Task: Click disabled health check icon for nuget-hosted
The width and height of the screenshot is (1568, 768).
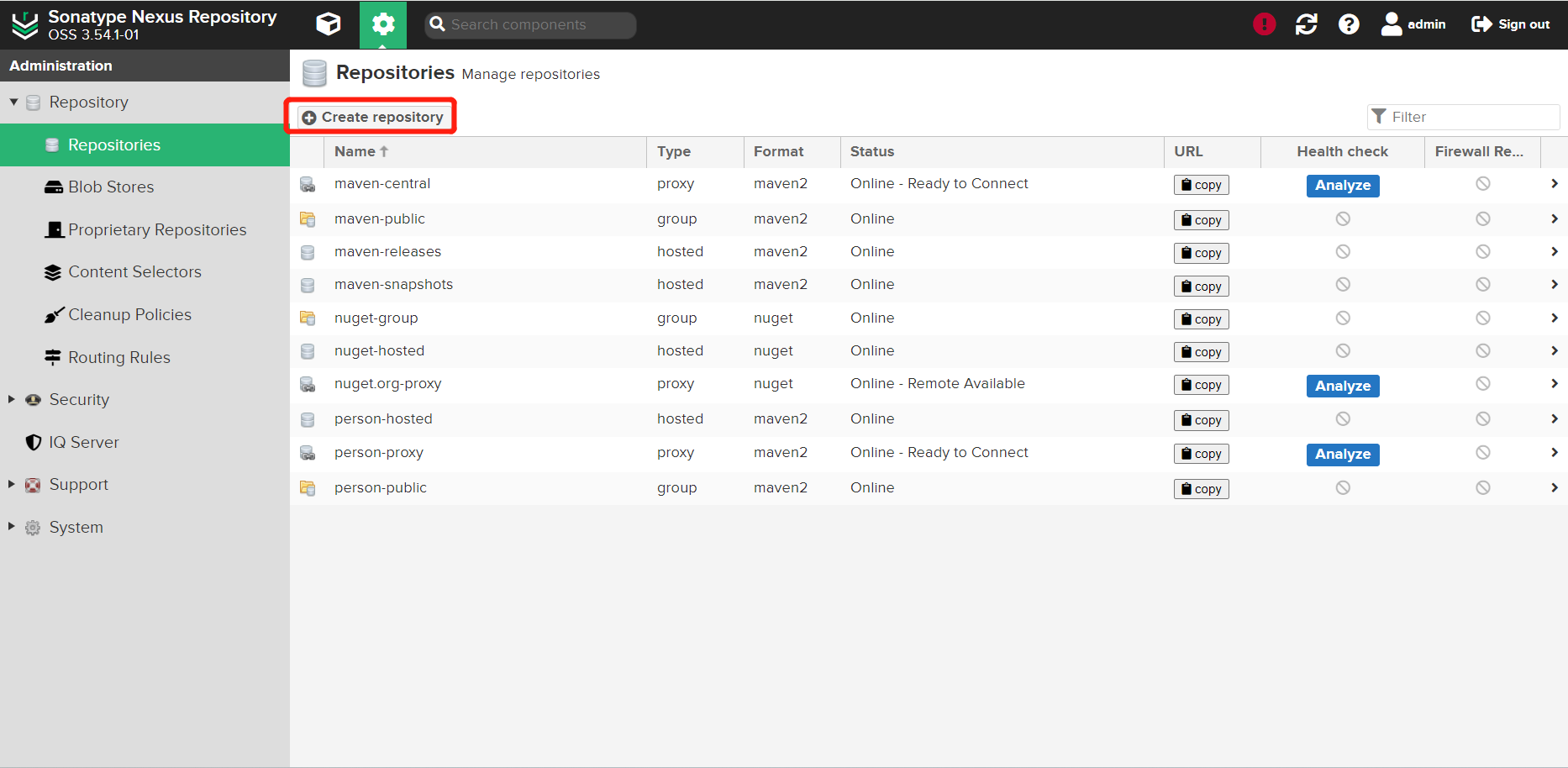Action: 1343,350
